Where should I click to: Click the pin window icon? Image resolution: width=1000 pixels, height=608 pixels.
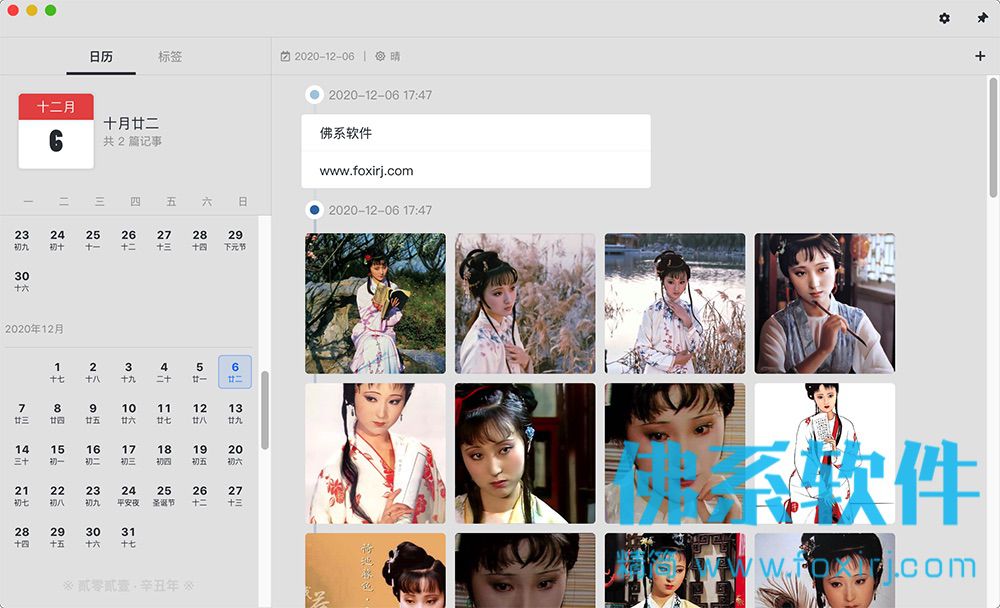click(x=982, y=19)
